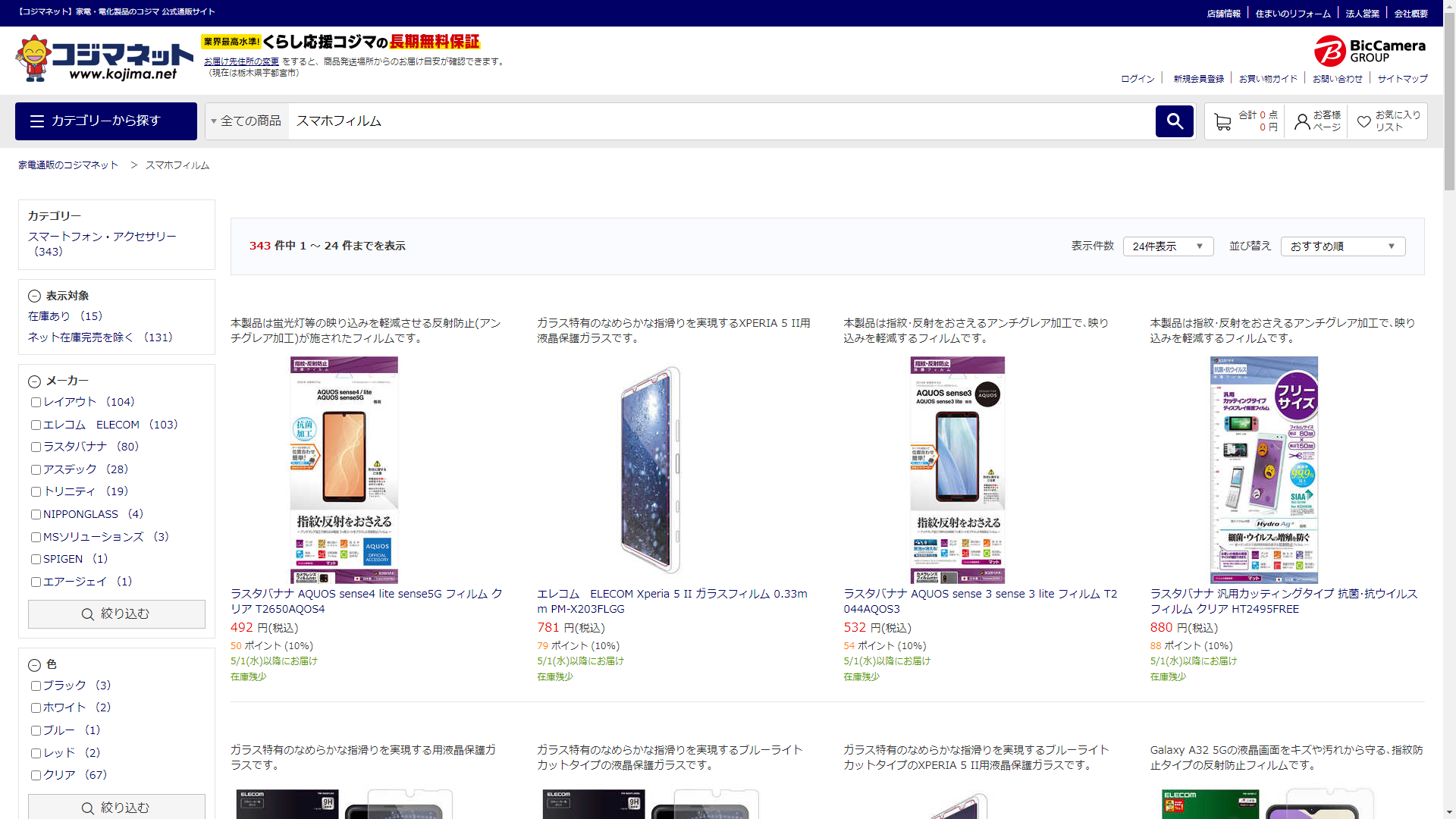Open 店舗情報 in the top menu

click(x=1223, y=14)
